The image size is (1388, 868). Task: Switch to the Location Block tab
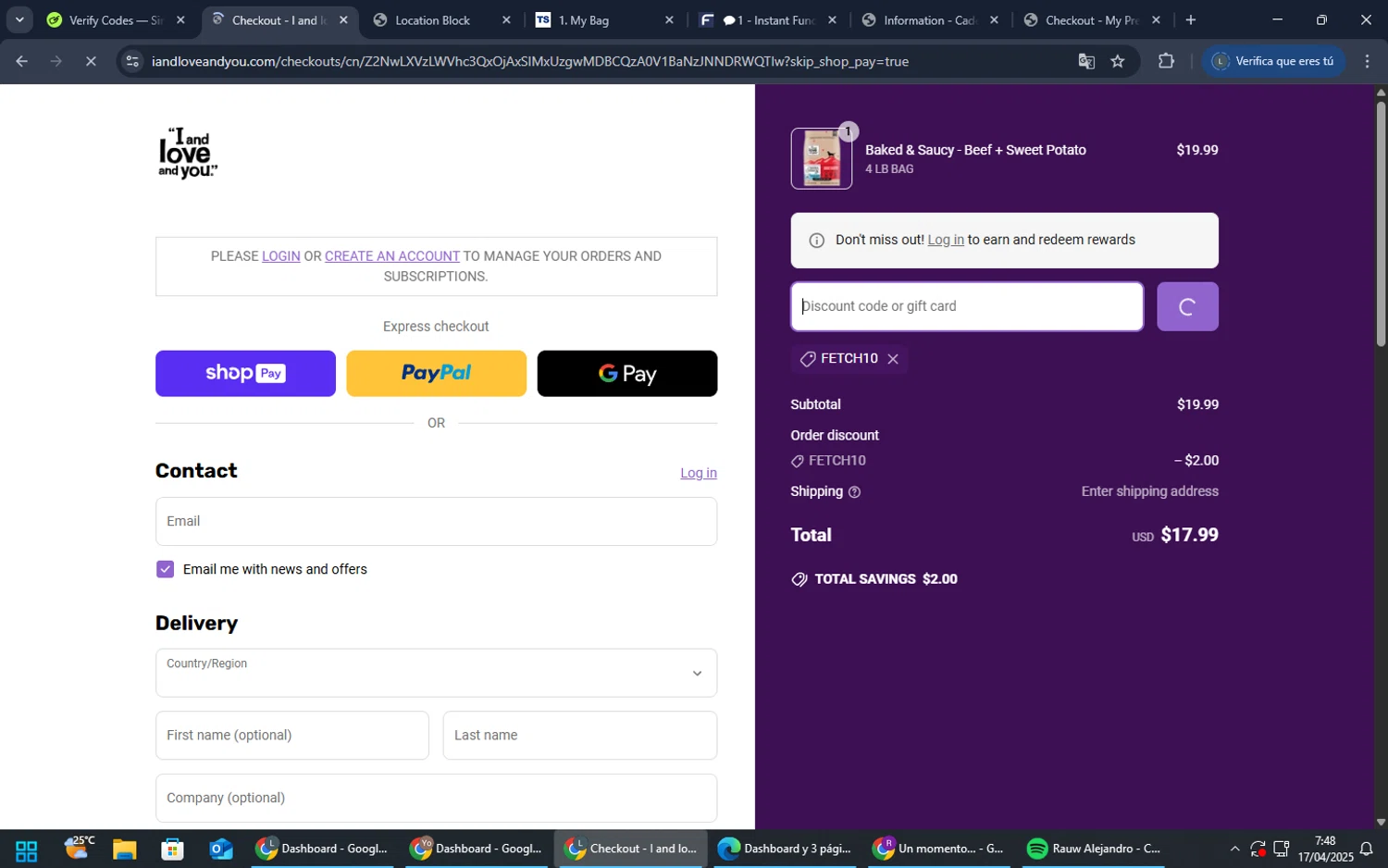click(x=432, y=19)
